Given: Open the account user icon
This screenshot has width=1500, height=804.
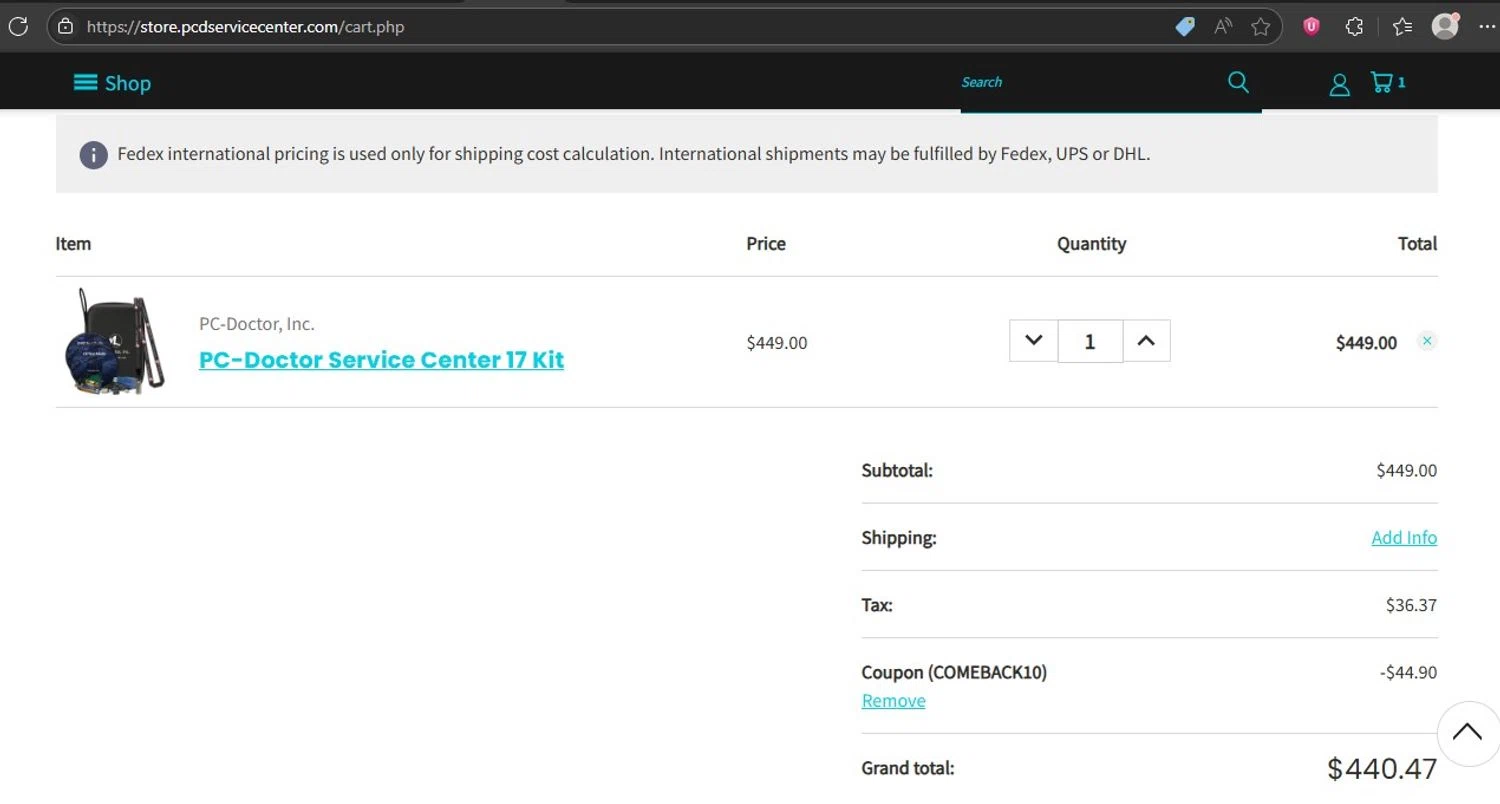Looking at the screenshot, I should coord(1339,85).
